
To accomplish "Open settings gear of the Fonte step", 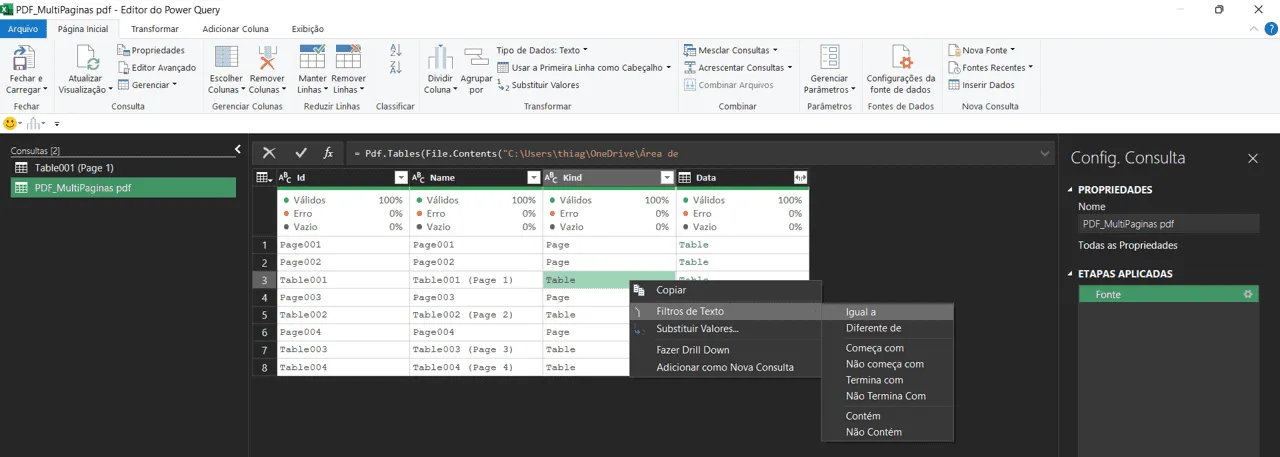I will pyautogui.click(x=1247, y=295).
